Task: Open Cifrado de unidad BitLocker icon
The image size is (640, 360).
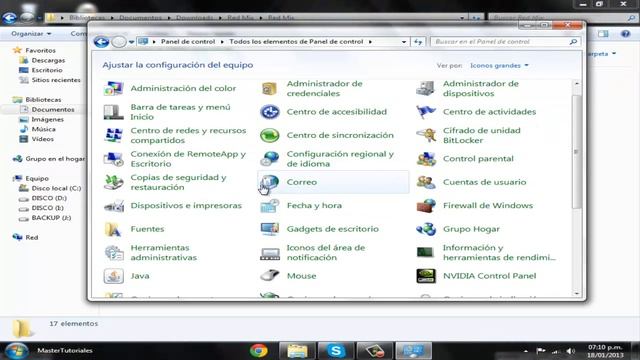Action: [426, 135]
